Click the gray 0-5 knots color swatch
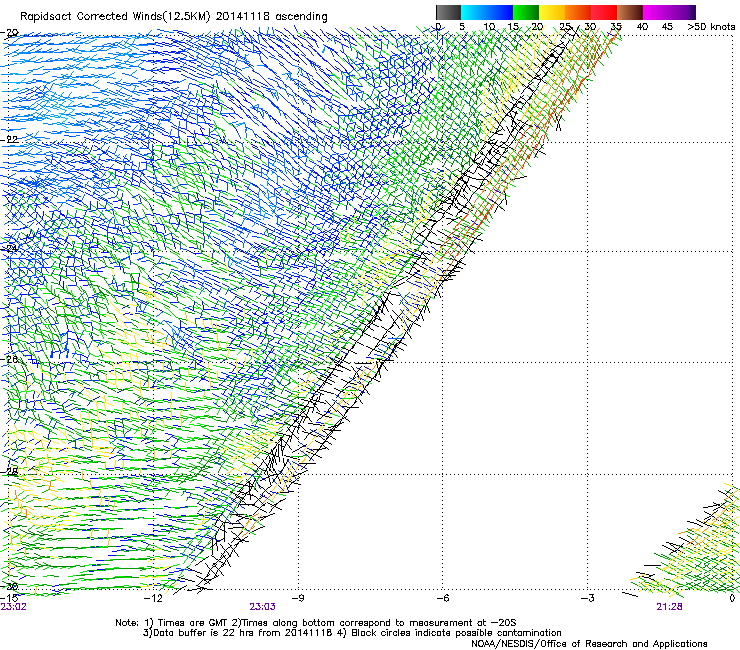The height and width of the screenshot is (650, 740). point(448,12)
